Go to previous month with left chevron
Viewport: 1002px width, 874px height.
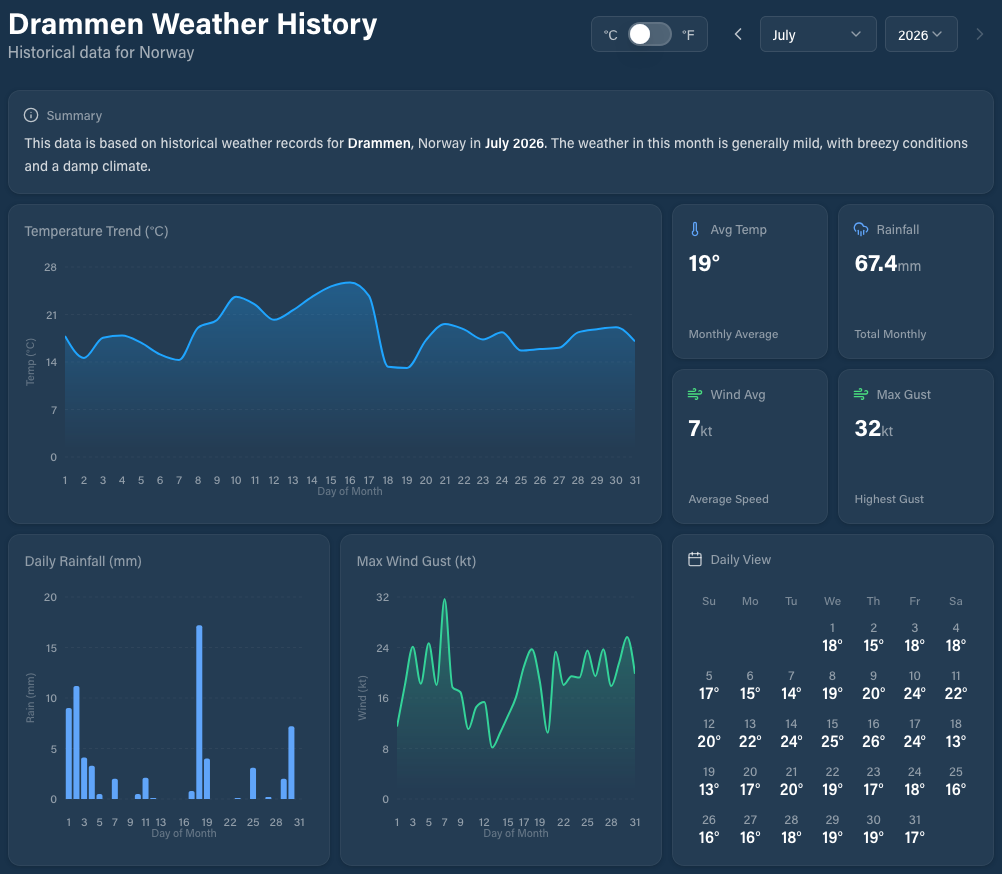tap(738, 34)
